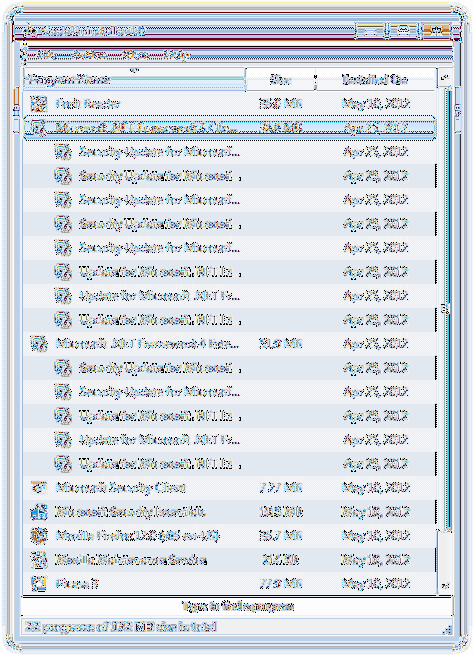The height and width of the screenshot is (655, 474).
Task: Click the vertical scrollbar thumb
Action: tap(445, 310)
